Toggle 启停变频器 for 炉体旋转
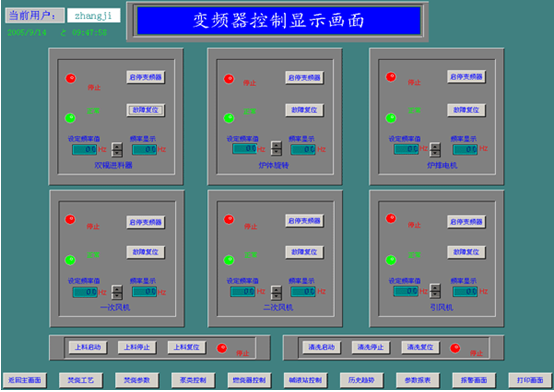This screenshot has height=392, width=554. pyautogui.click(x=304, y=77)
